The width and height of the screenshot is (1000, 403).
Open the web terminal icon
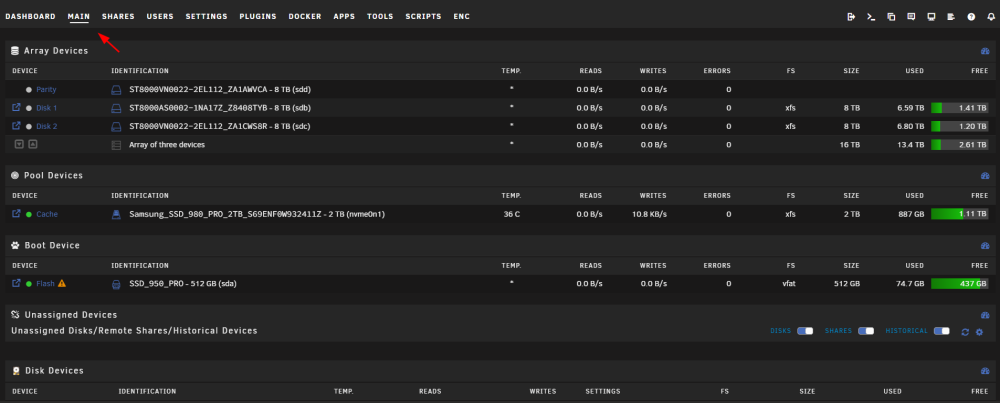871,17
